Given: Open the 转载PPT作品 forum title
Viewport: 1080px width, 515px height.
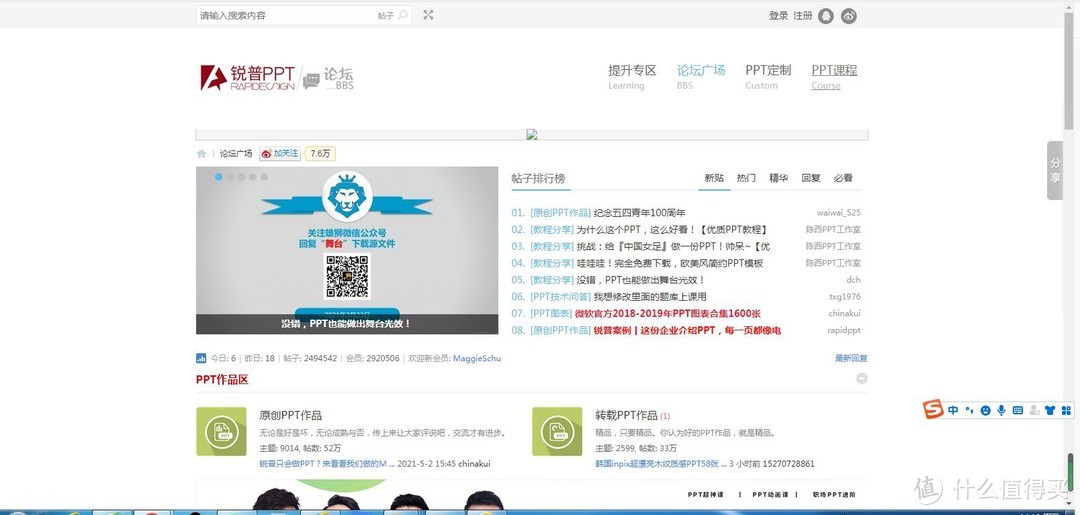Looking at the screenshot, I should [x=626, y=415].
